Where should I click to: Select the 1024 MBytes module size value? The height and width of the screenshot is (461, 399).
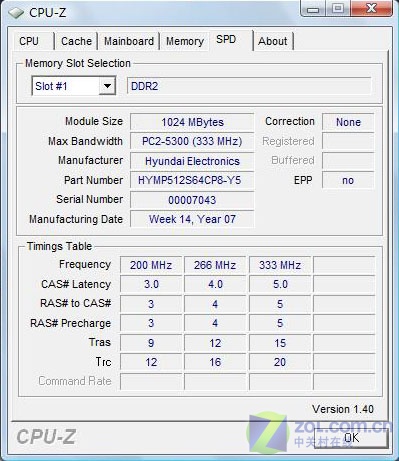(192, 122)
